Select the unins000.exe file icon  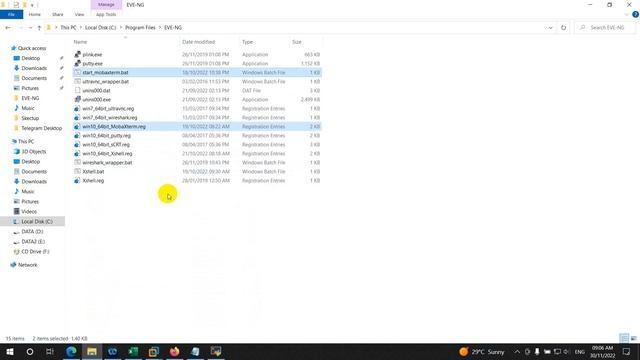[x=78, y=100]
